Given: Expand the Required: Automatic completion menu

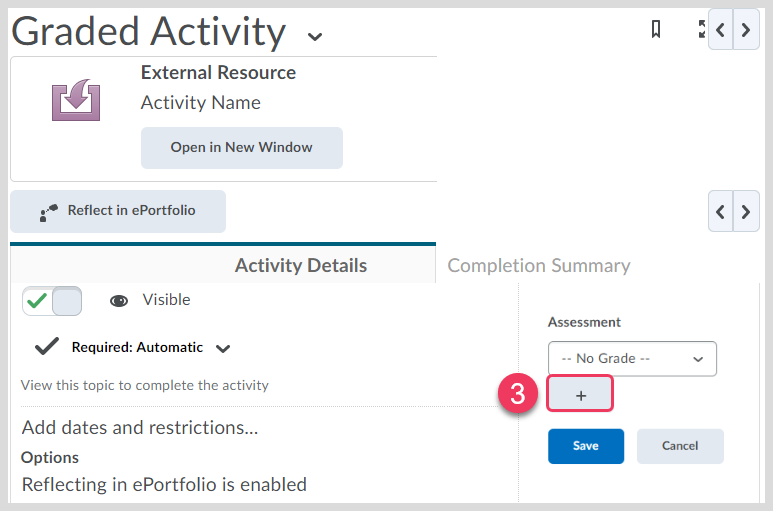Looking at the screenshot, I should pos(223,348).
